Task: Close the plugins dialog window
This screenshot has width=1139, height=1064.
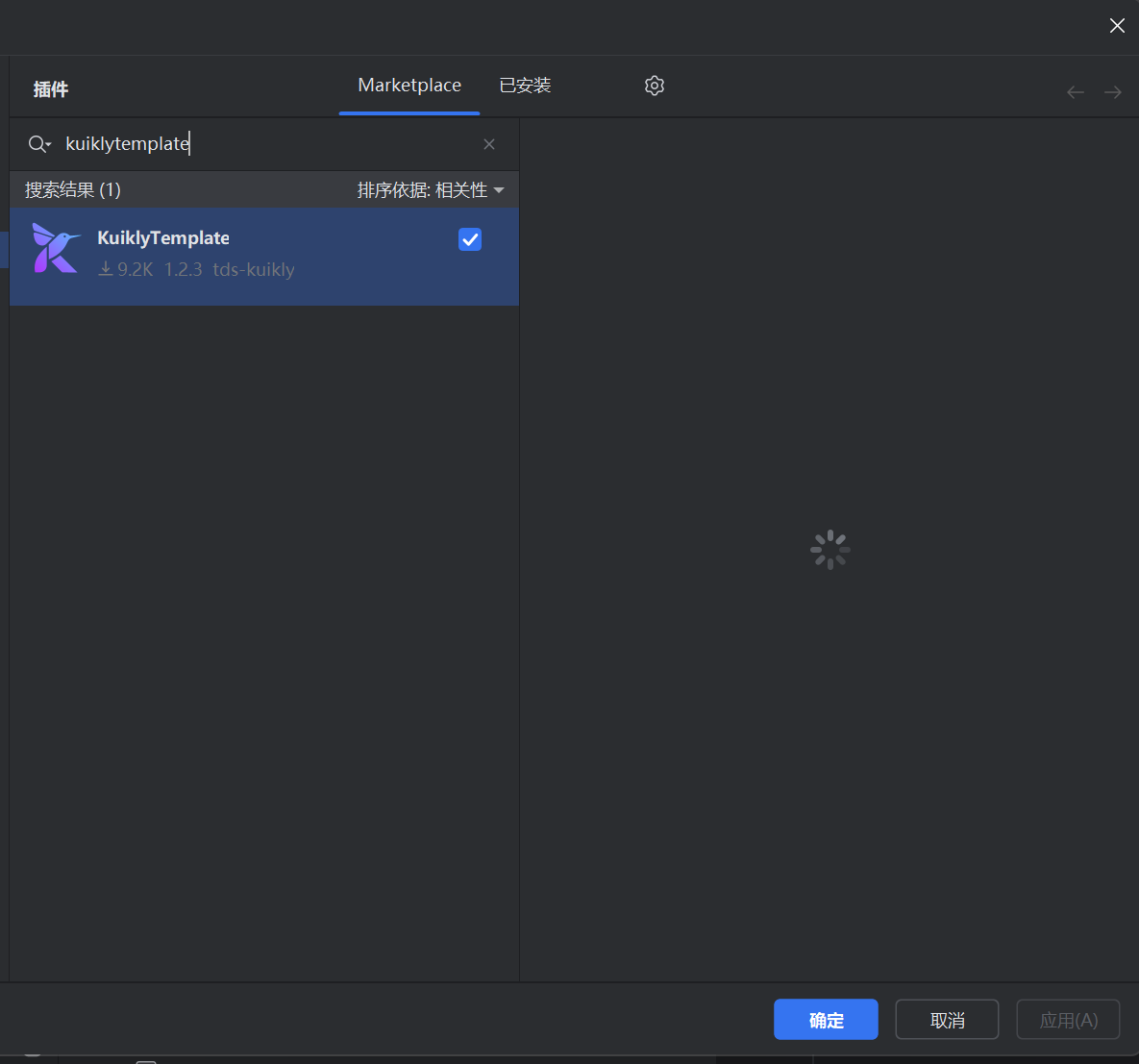Action: coord(1117,26)
